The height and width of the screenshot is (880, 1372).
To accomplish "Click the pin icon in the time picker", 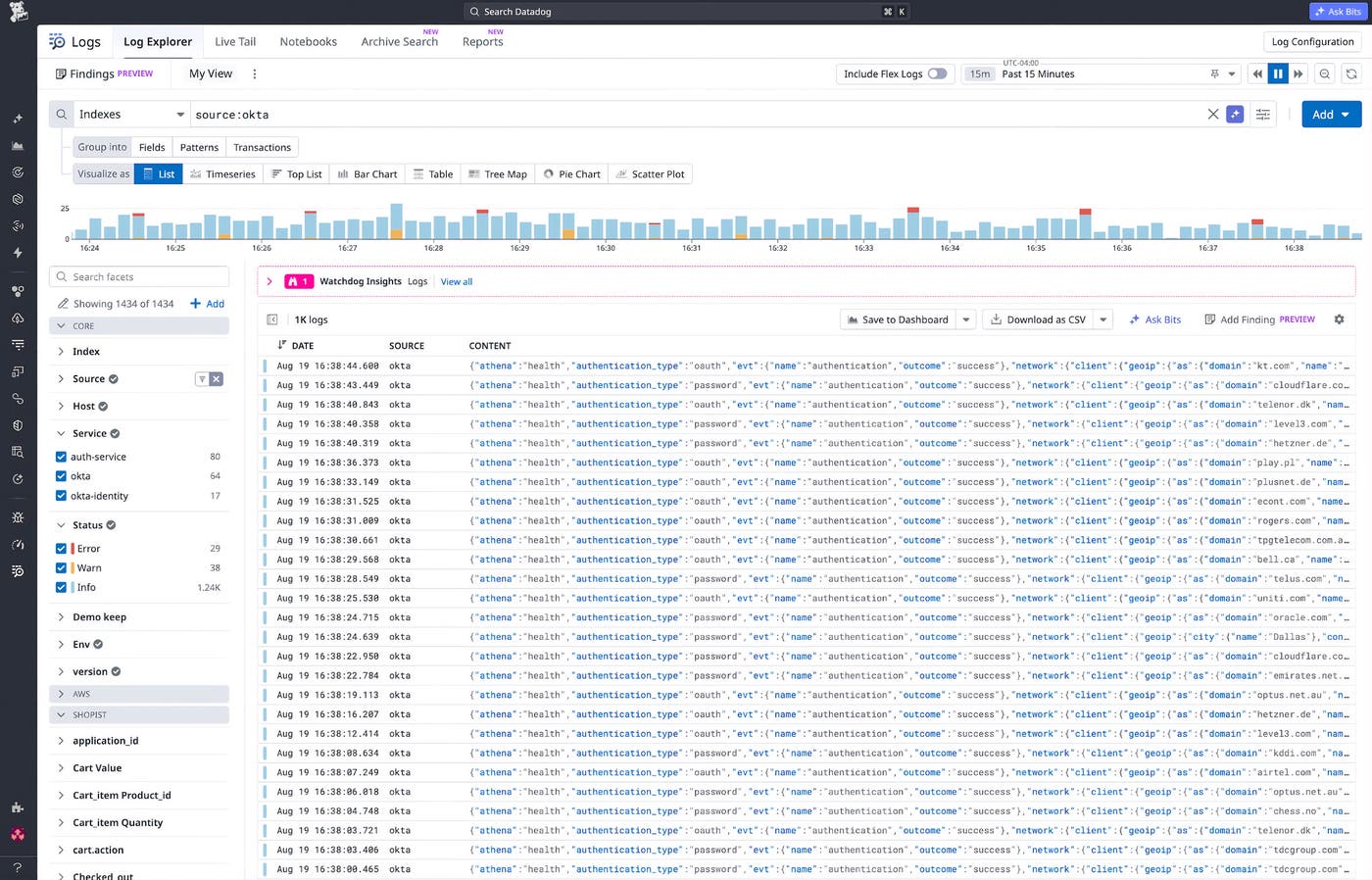I will [1215, 73].
